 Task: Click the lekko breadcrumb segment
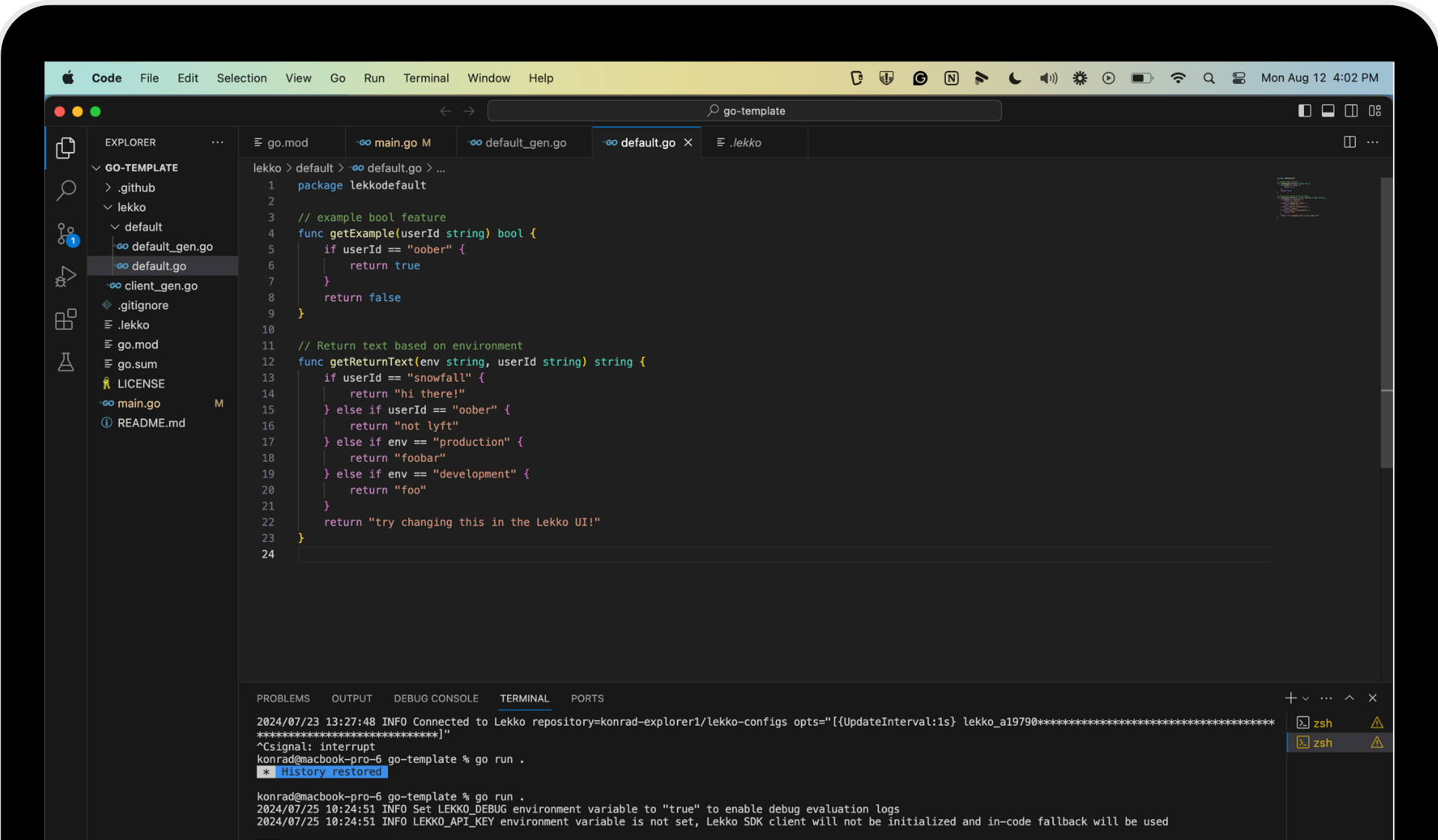click(267, 168)
